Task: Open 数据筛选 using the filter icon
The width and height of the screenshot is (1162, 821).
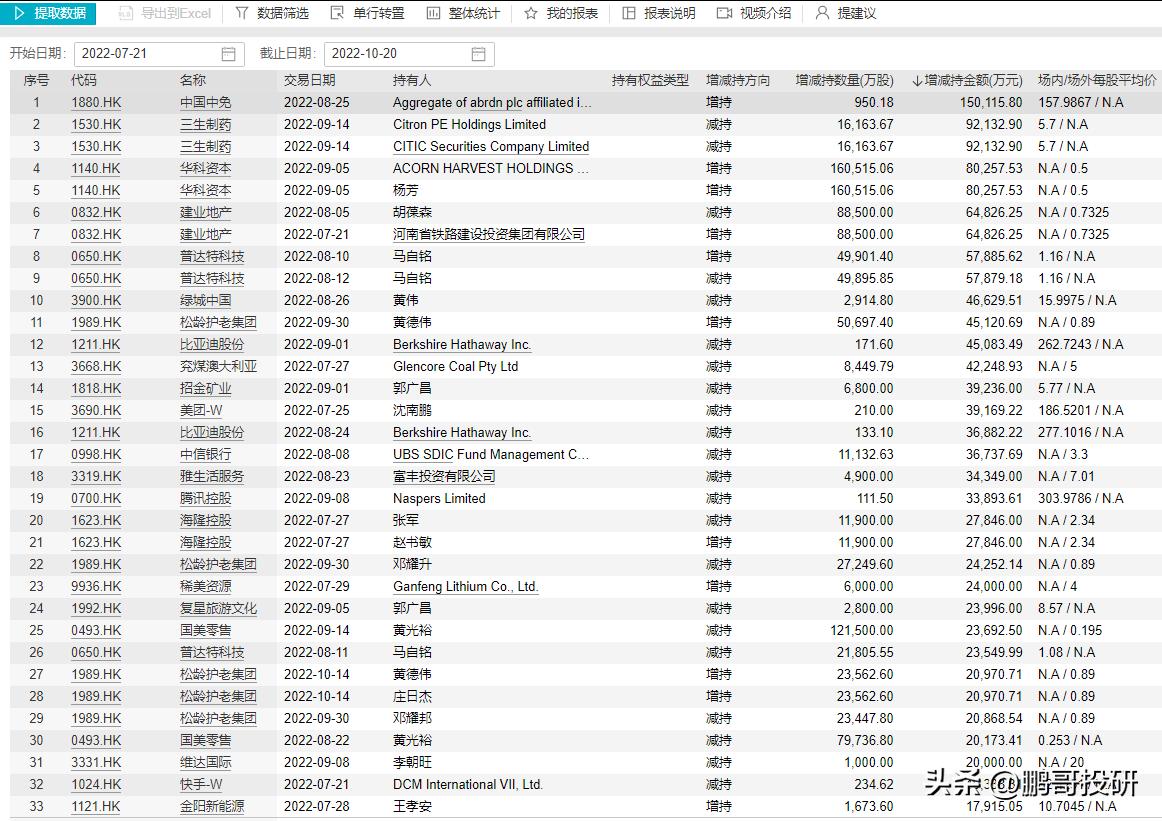Action: 241,15
